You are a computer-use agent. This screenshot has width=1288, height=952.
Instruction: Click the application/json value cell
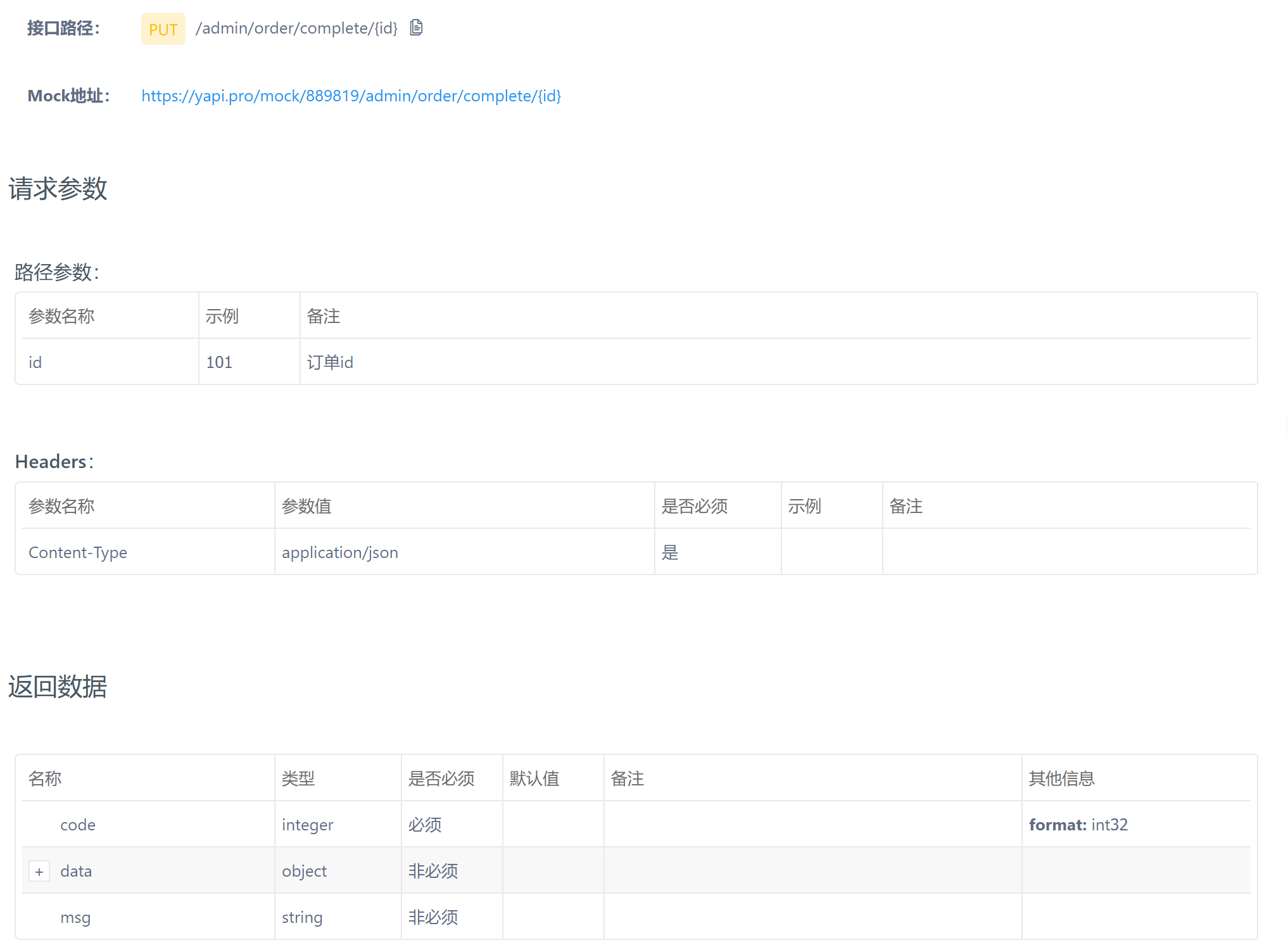coord(339,552)
